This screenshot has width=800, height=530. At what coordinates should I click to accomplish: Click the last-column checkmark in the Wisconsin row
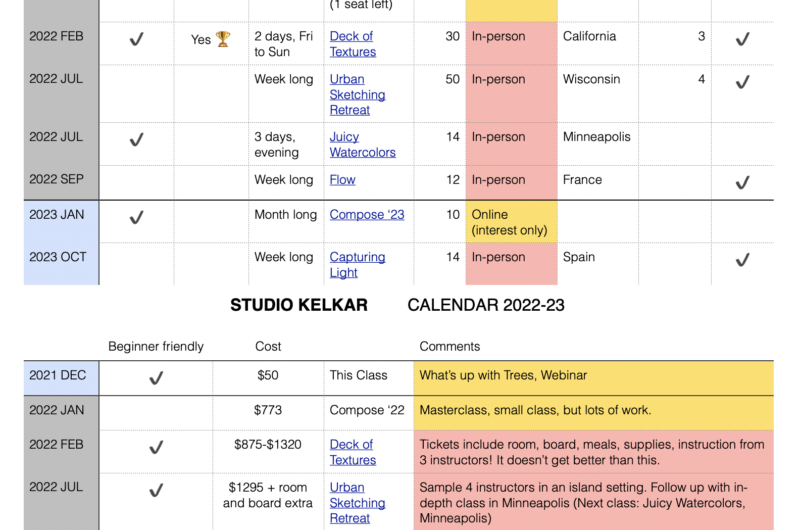[742, 82]
